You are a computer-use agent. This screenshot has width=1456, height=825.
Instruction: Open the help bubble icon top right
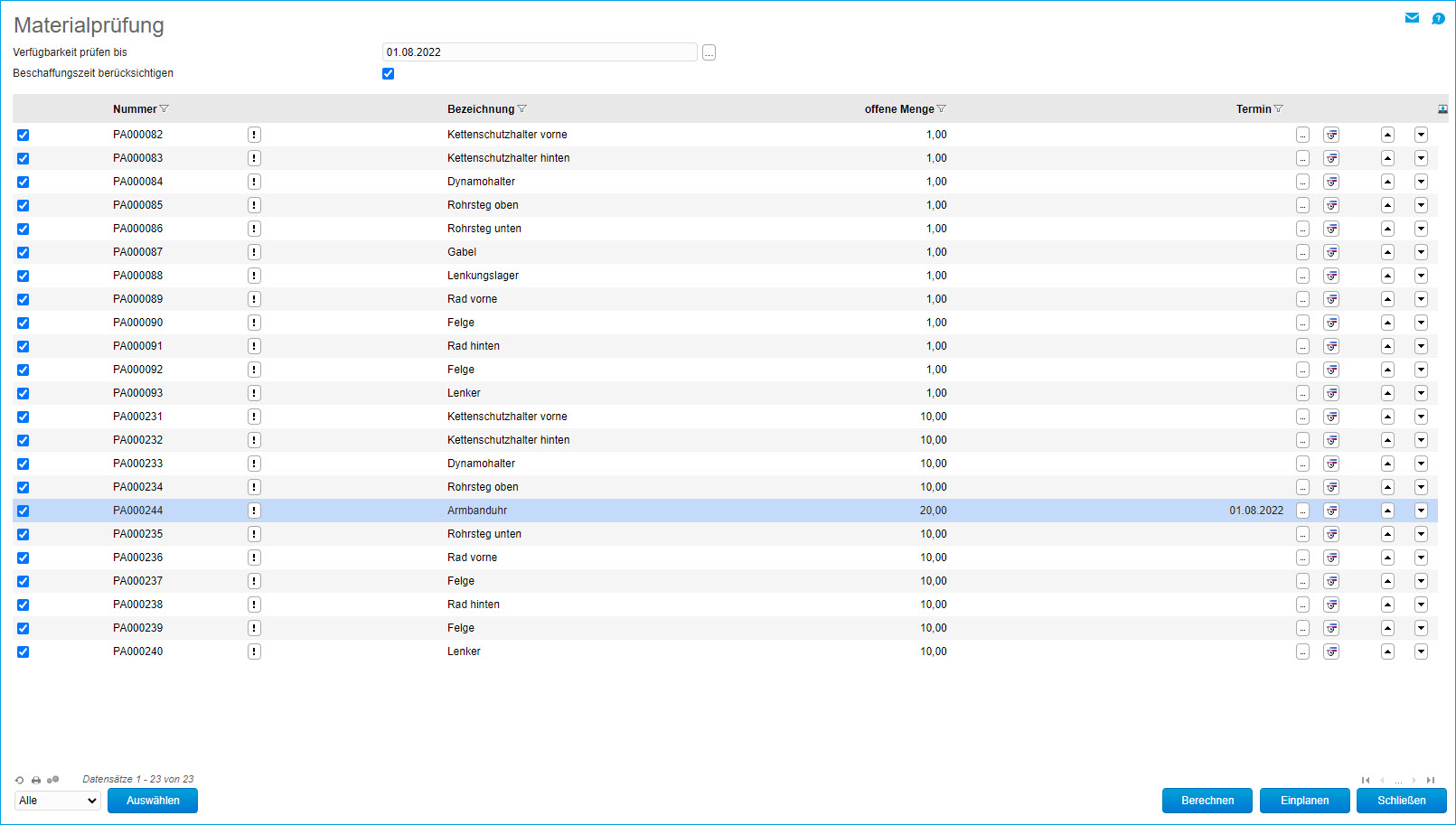pyautogui.click(x=1438, y=18)
